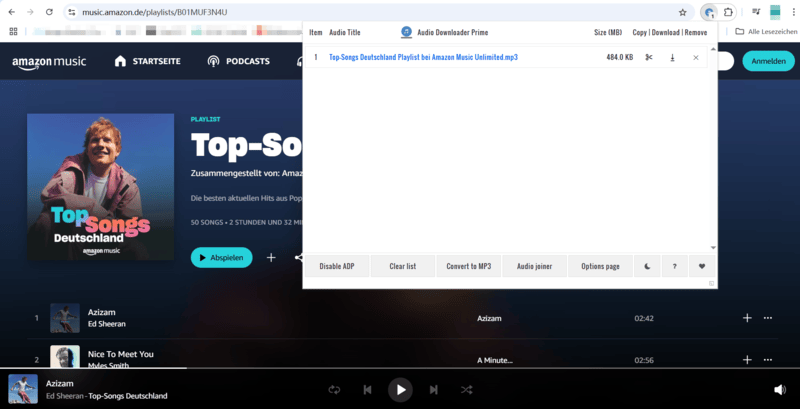
Task: Open the browser apps grid icon
Action: 13,32
